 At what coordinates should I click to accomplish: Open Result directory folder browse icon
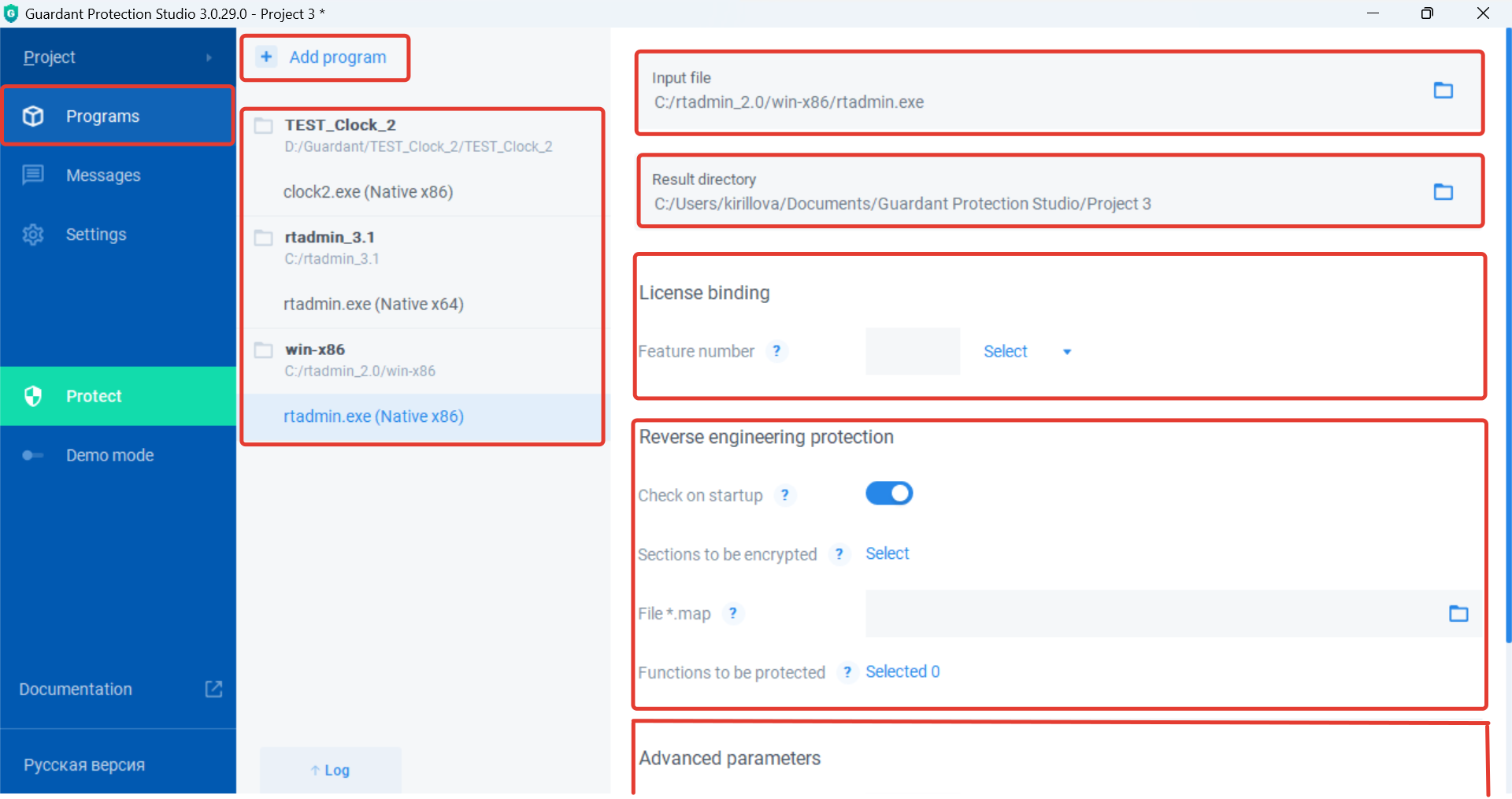(1443, 192)
